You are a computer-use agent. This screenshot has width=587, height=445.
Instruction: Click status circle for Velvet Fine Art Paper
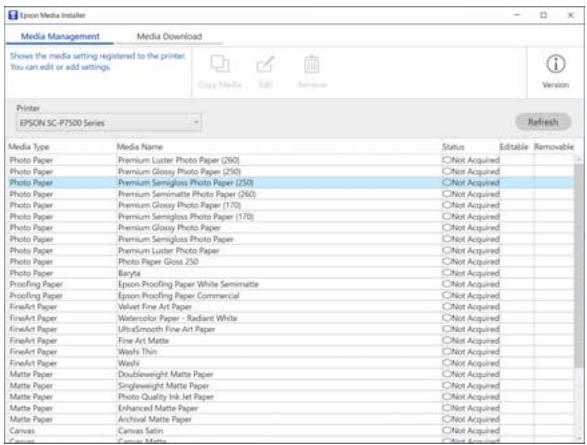(x=446, y=306)
